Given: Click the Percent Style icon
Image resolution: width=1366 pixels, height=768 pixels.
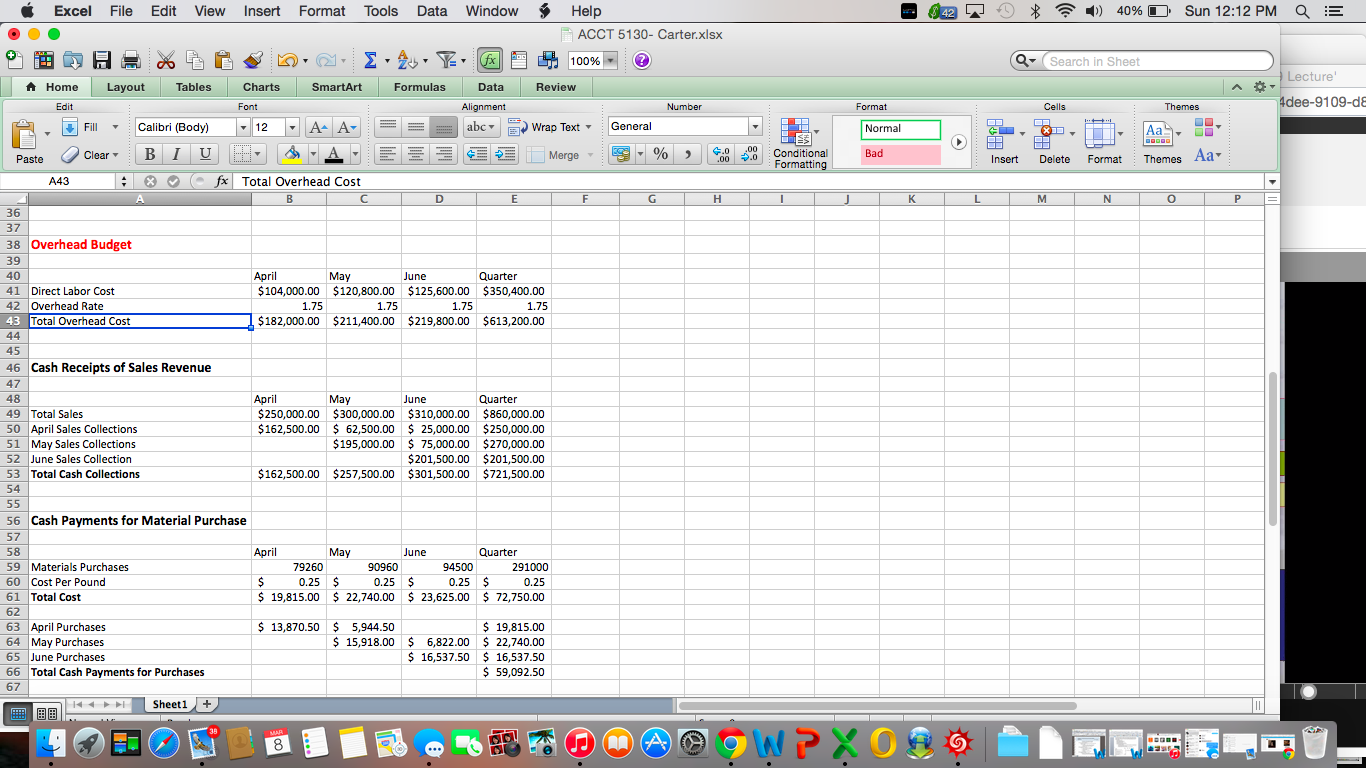Looking at the screenshot, I should [660, 154].
